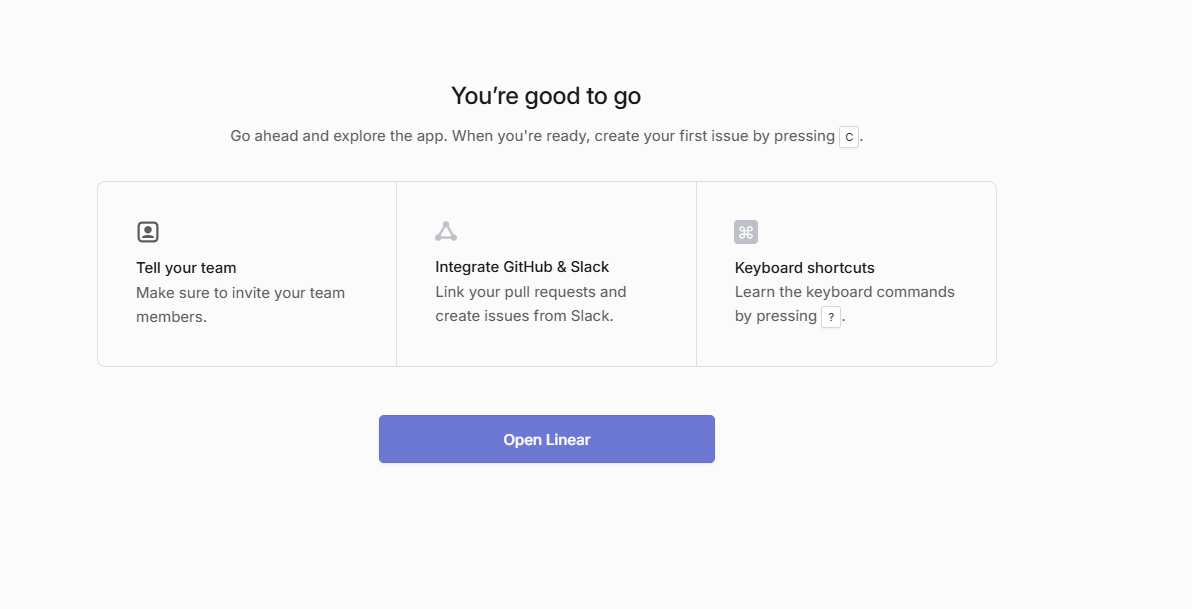Click the GitHub & Slack integration triangle icon
This screenshot has width=1192, height=609.
pyautogui.click(x=446, y=232)
